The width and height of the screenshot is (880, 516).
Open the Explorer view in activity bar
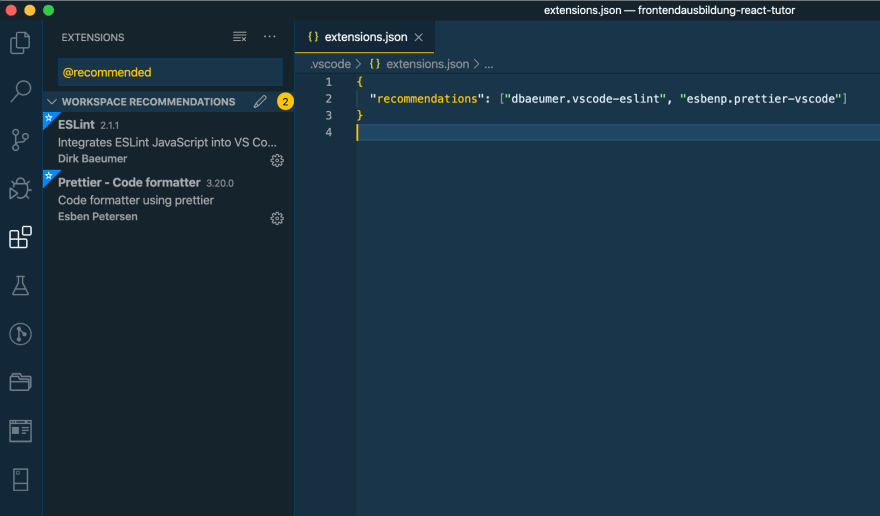(x=20, y=43)
